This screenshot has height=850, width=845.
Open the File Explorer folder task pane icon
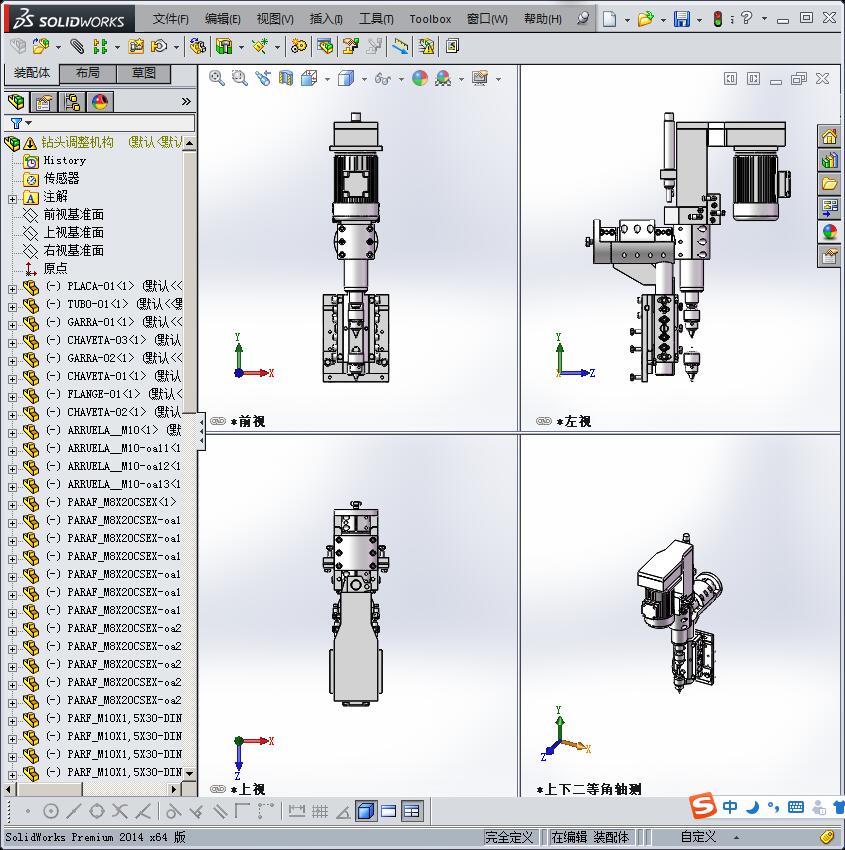829,184
